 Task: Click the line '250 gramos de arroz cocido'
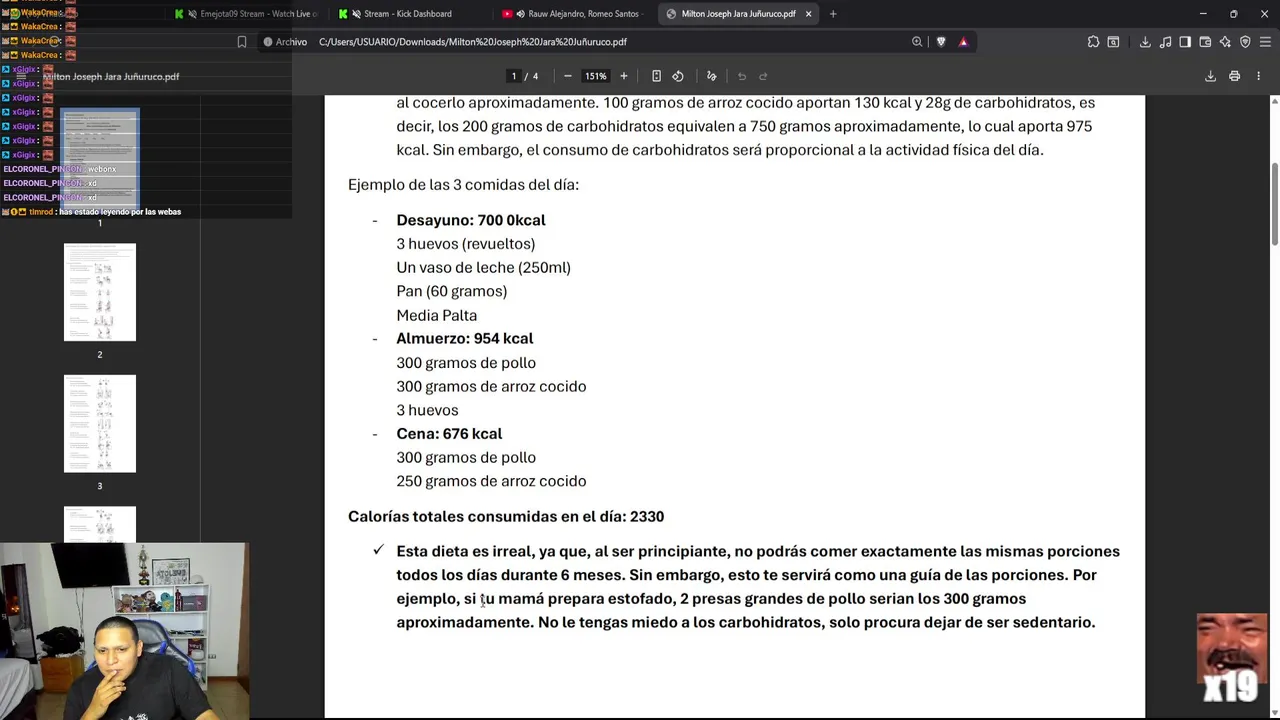(x=491, y=481)
